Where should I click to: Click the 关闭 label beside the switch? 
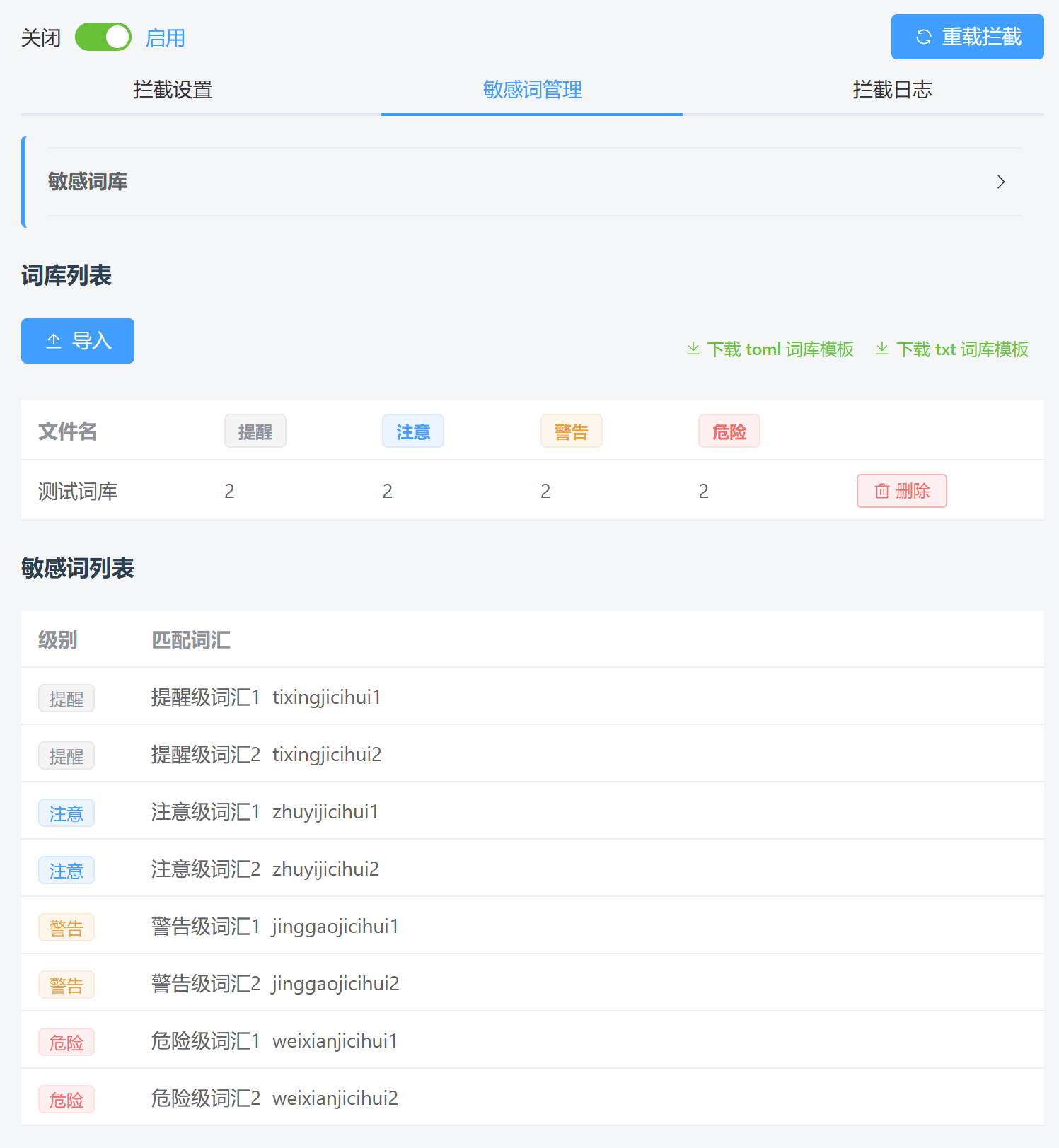pos(41,37)
